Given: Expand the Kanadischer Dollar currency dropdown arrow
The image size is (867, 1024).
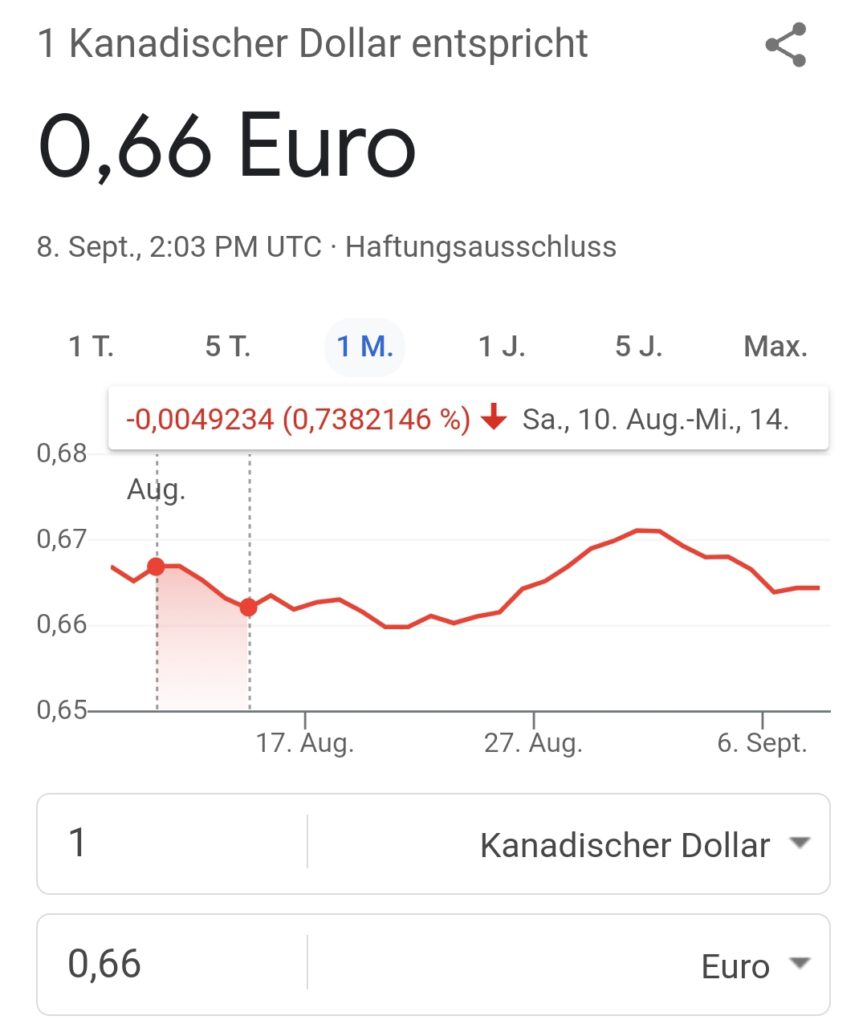Looking at the screenshot, I should pos(800,842).
